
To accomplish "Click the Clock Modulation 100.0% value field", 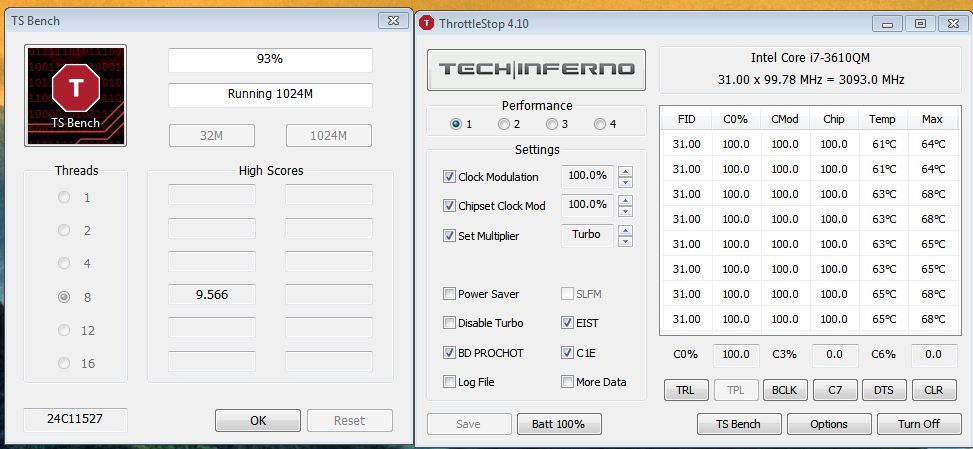I will click(587, 176).
